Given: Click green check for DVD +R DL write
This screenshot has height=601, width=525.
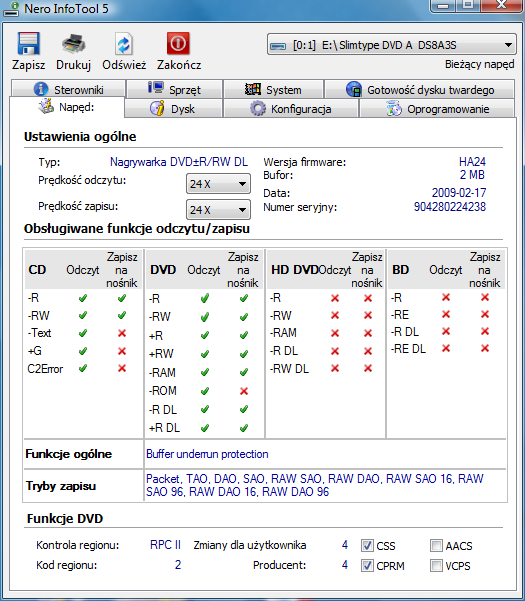Looking at the screenshot, I should 244,428.
